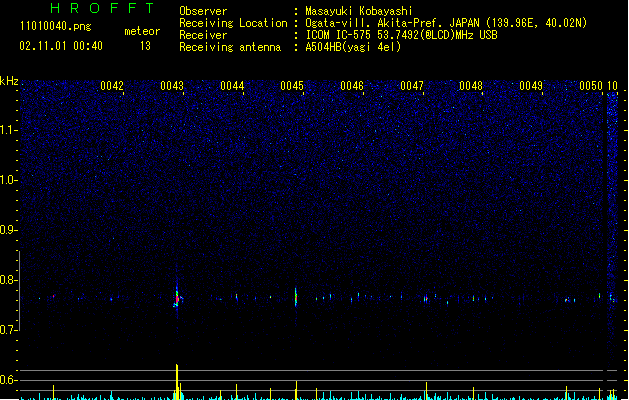Click the 0047 time marker
The height and width of the screenshot is (400, 629).
[x=412, y=86]
